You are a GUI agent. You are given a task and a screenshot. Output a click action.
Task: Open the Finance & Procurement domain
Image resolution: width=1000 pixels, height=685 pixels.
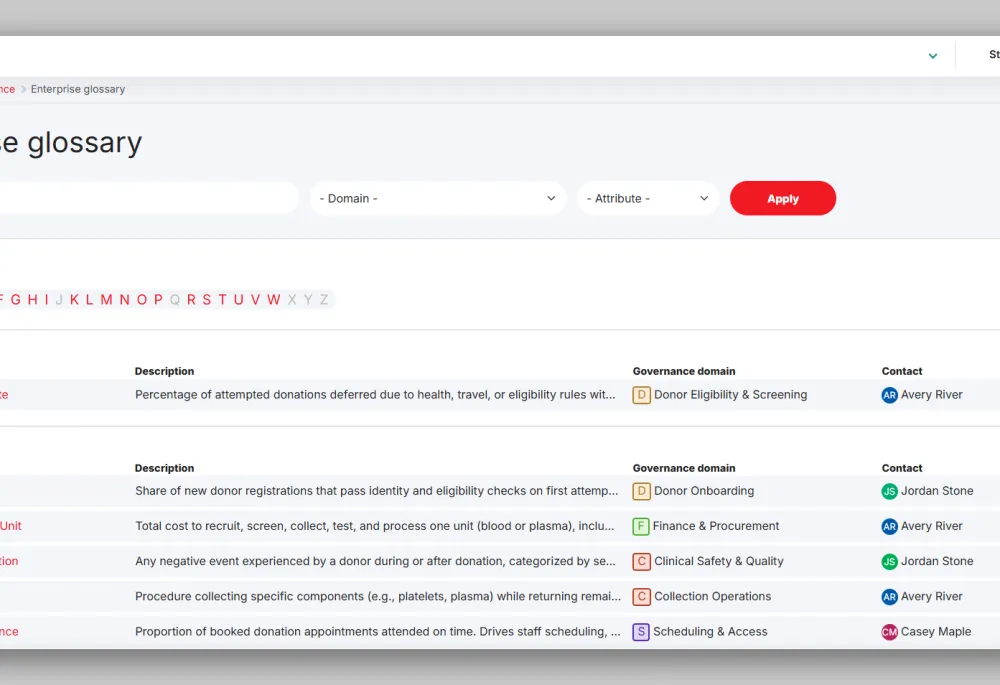716,526
